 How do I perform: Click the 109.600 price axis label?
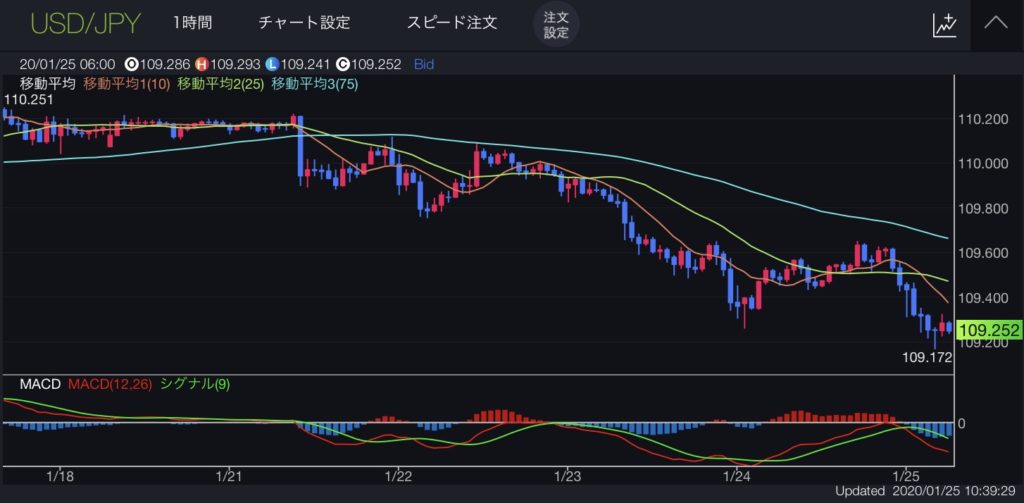[982, 253]
